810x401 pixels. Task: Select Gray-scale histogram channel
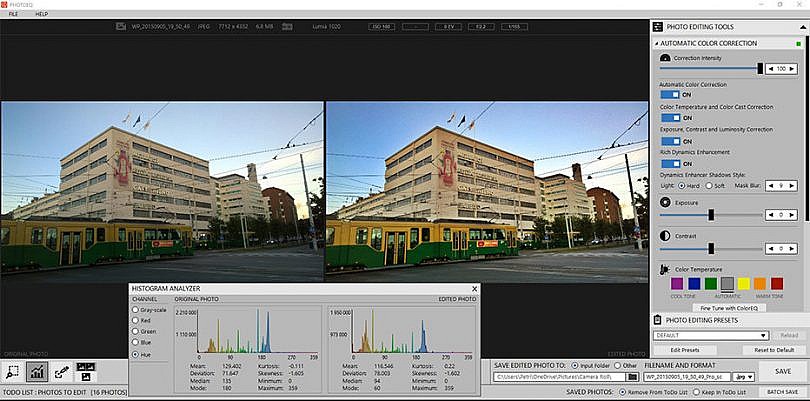(135, 310)
